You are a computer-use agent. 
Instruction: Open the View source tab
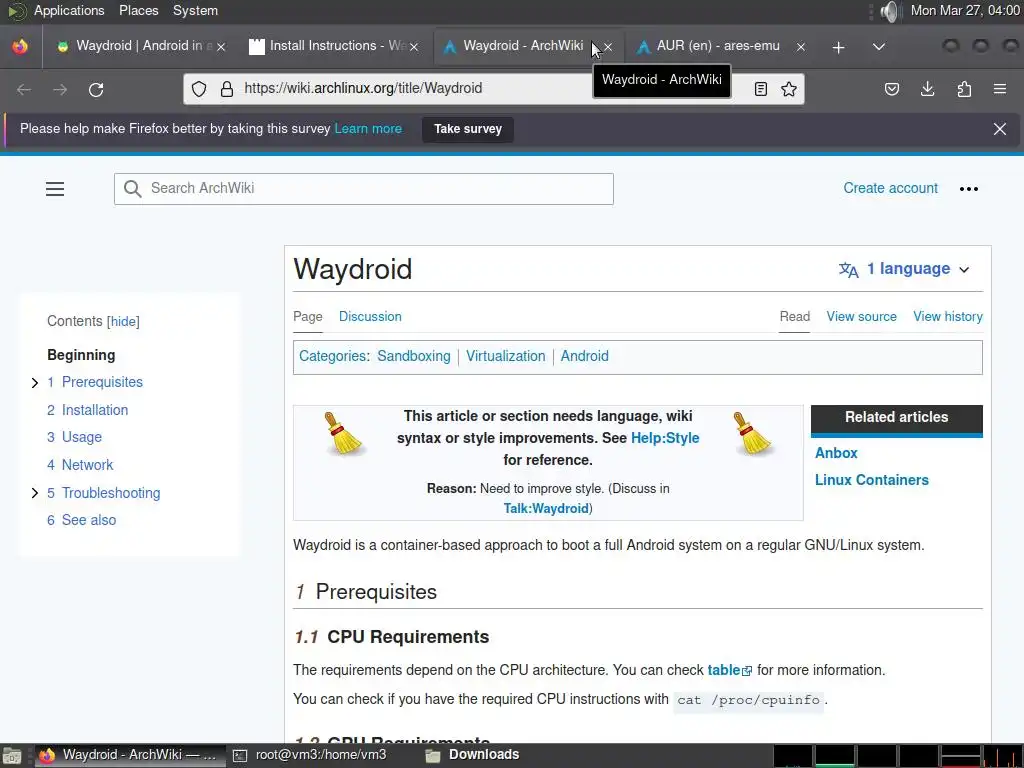click(x=861, y=317)
